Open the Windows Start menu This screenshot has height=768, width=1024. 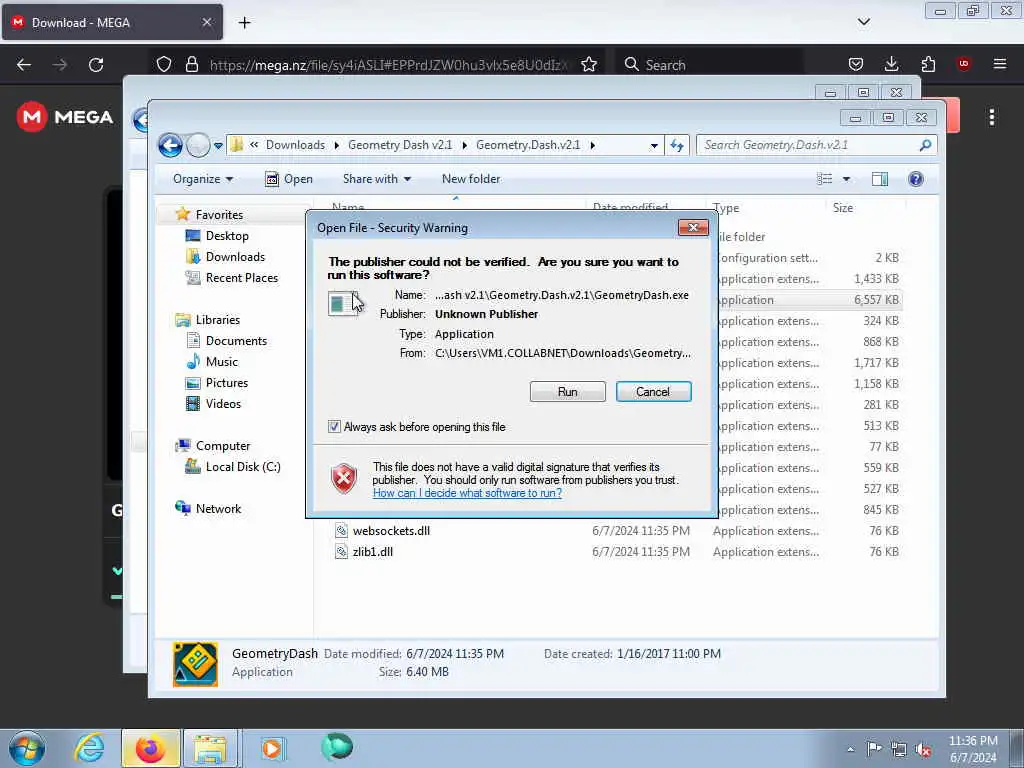pyautogui.click(x=26, y=748)
